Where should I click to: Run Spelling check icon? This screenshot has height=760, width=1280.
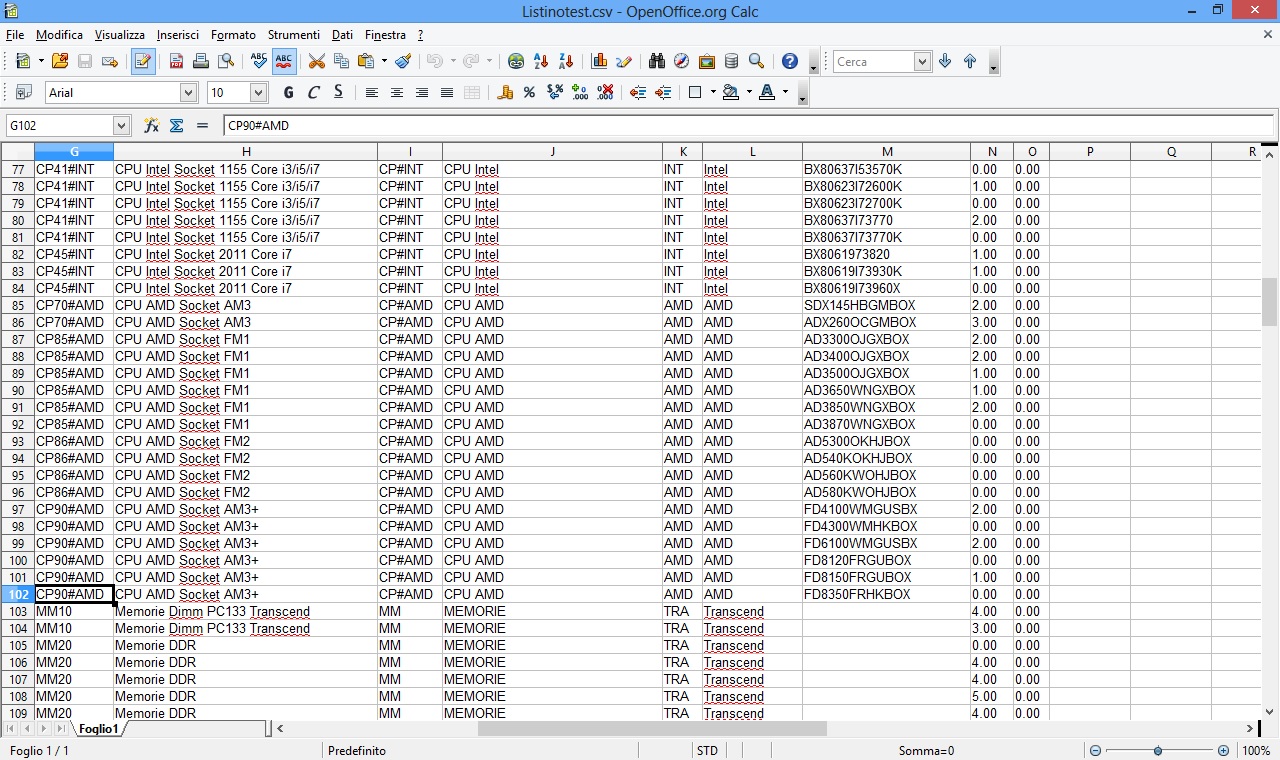(x=259, y=61)
